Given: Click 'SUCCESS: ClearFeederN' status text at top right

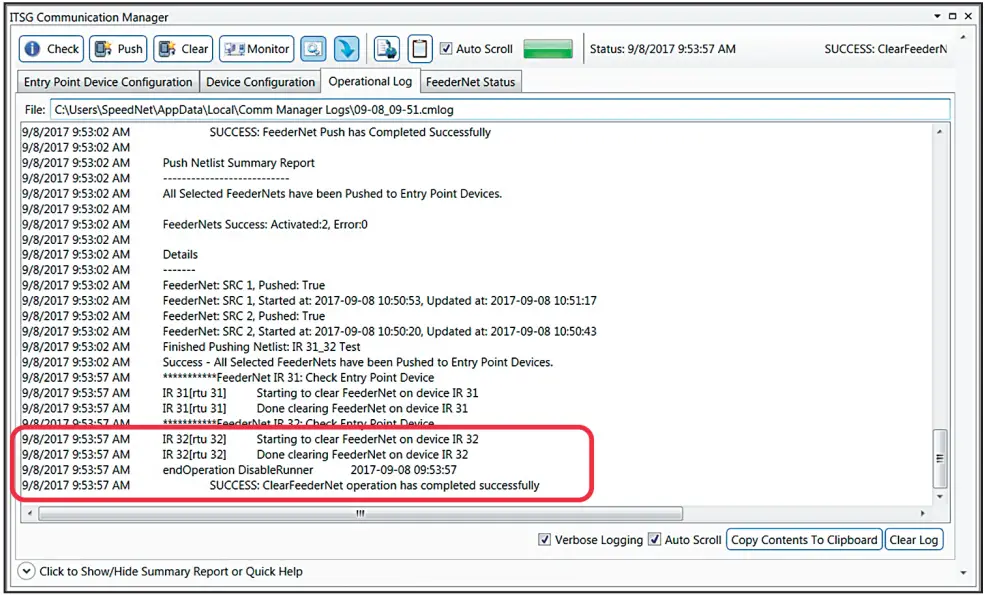Looking at the screenshot, I should (x=886, y=49).
